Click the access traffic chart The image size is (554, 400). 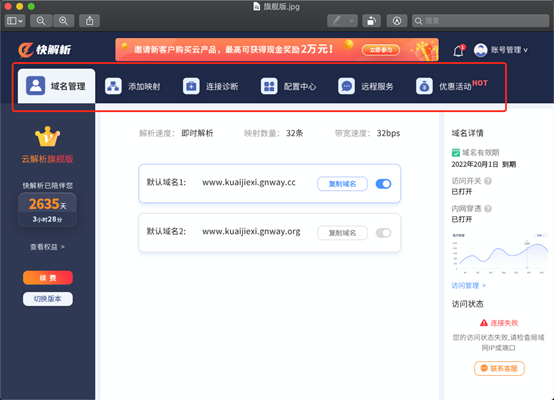pyautogui.click(x=500, y=254)
